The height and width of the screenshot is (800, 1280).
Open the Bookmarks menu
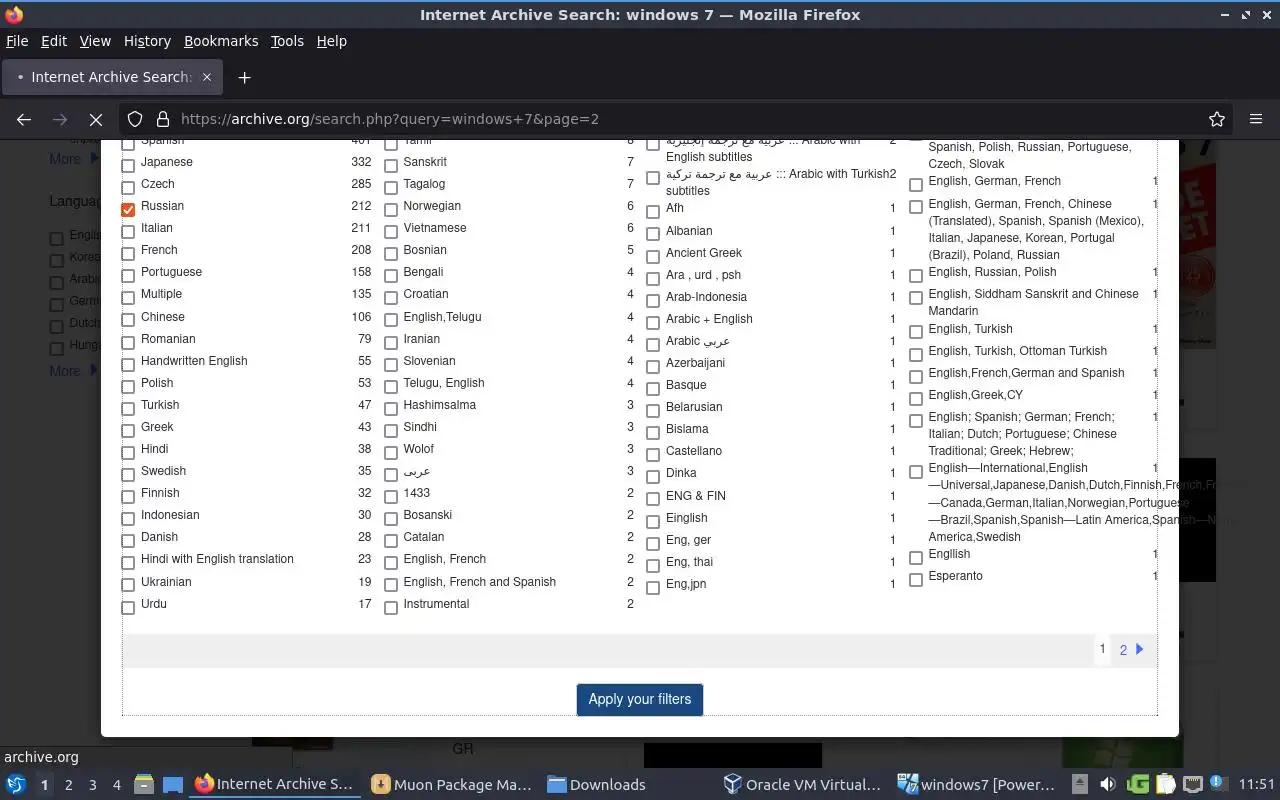pyautogui.click(x=221, y=41)
